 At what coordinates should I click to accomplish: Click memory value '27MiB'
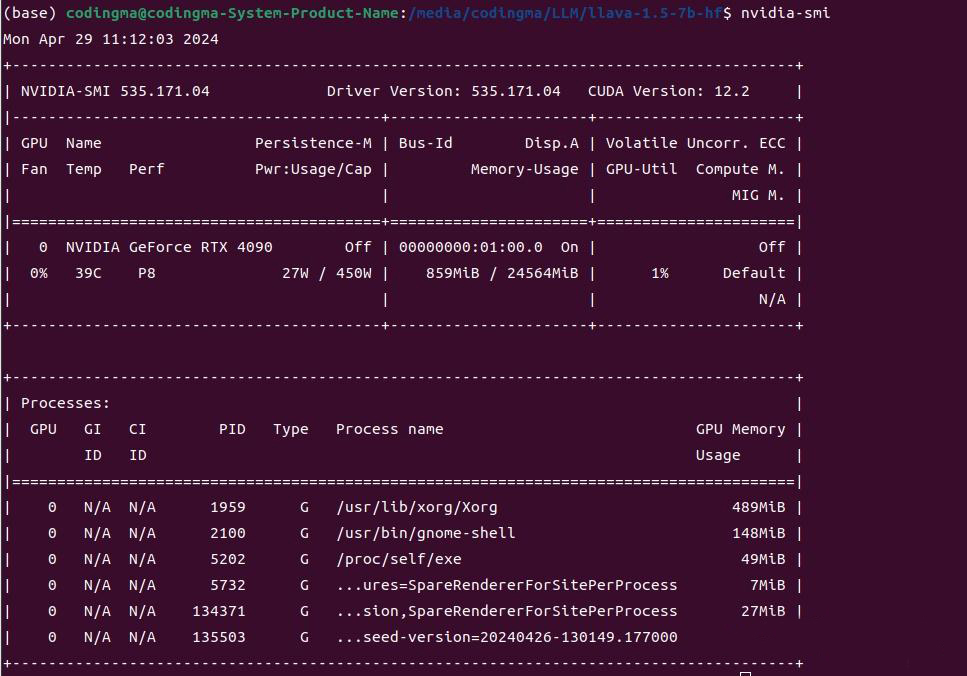click(763, 611)
